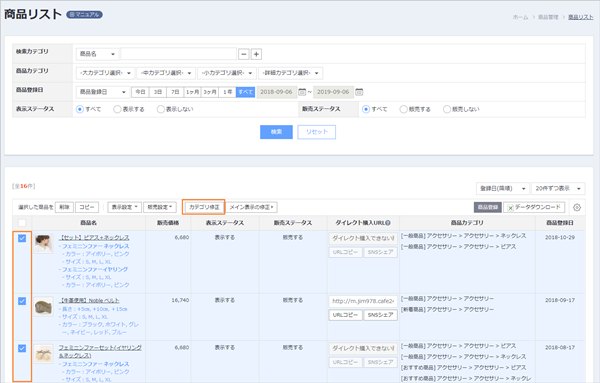
Task: Expand the 表示設定 dropdown button
Action: click(124, 207)
